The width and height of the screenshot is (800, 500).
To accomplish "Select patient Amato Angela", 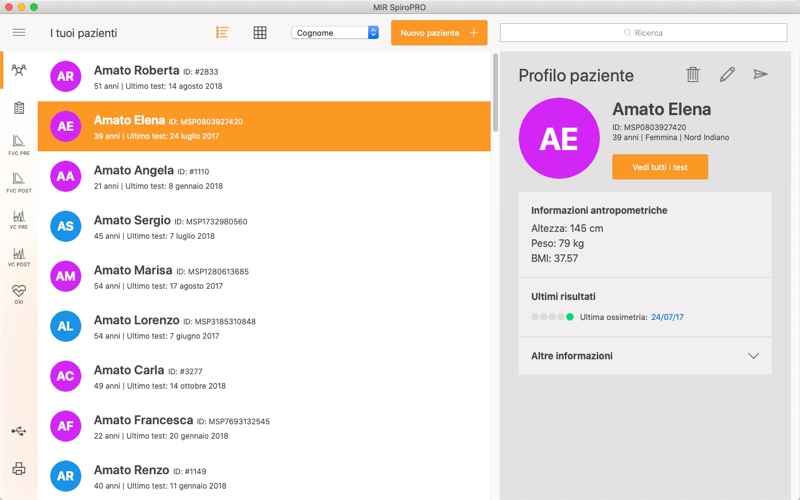I will (x=264, y=176).
